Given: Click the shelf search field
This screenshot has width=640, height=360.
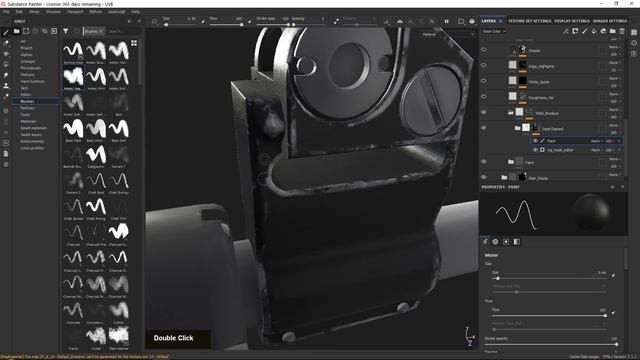Looking at the screenshot, I should pos(123,31).
